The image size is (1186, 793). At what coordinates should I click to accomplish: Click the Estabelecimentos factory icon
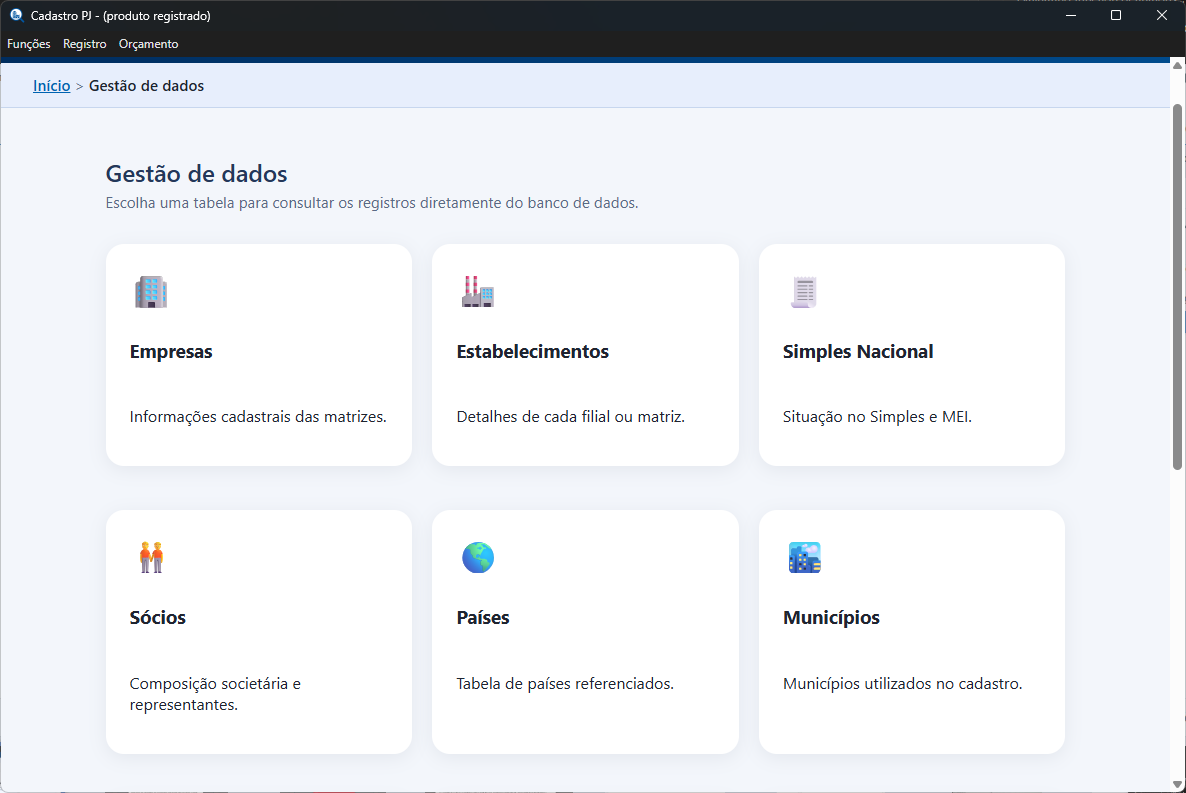tap(477, 292)
